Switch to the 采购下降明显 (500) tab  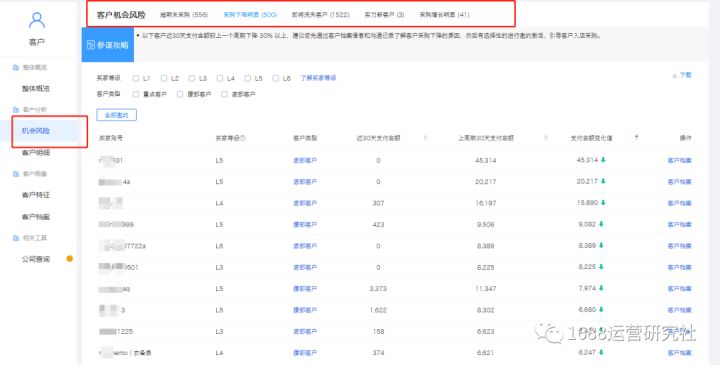[250, 15]
